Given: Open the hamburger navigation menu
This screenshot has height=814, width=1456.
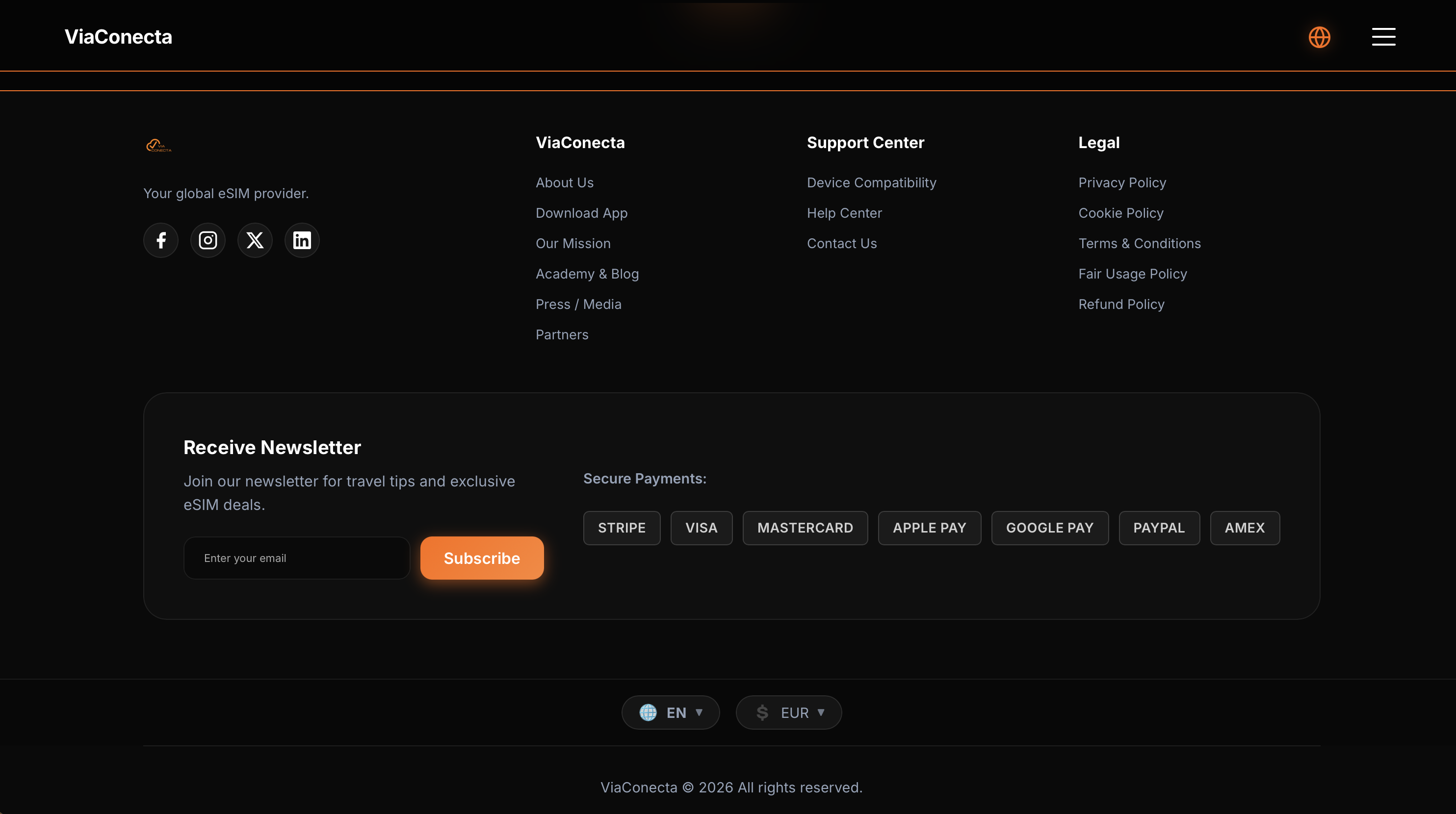Looking at the screenshot, I should 1383,36.
